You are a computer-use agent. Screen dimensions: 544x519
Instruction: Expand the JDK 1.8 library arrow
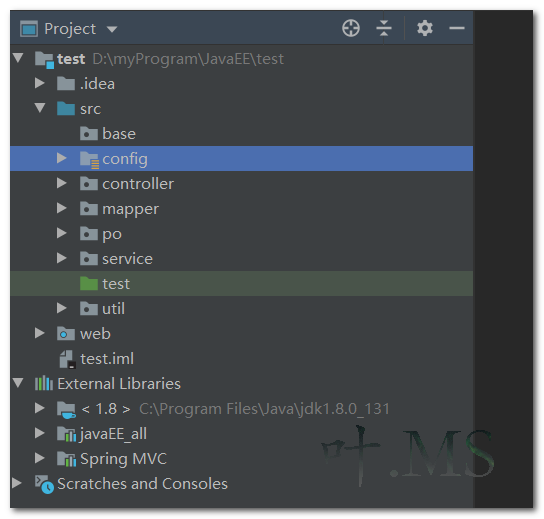[x=40, y=408]
